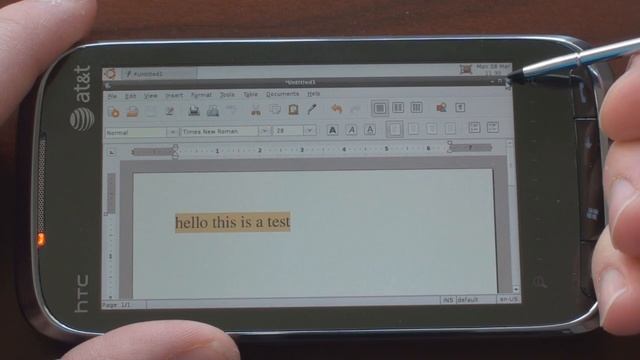Switch to two-column layout

(x=398, y=108)
